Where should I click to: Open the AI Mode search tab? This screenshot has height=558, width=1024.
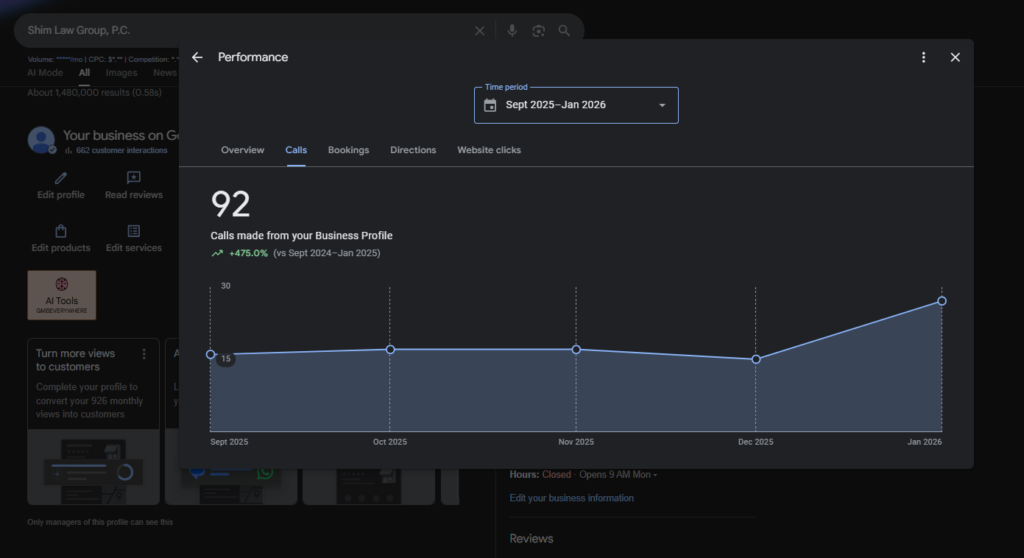coord(45,73)
